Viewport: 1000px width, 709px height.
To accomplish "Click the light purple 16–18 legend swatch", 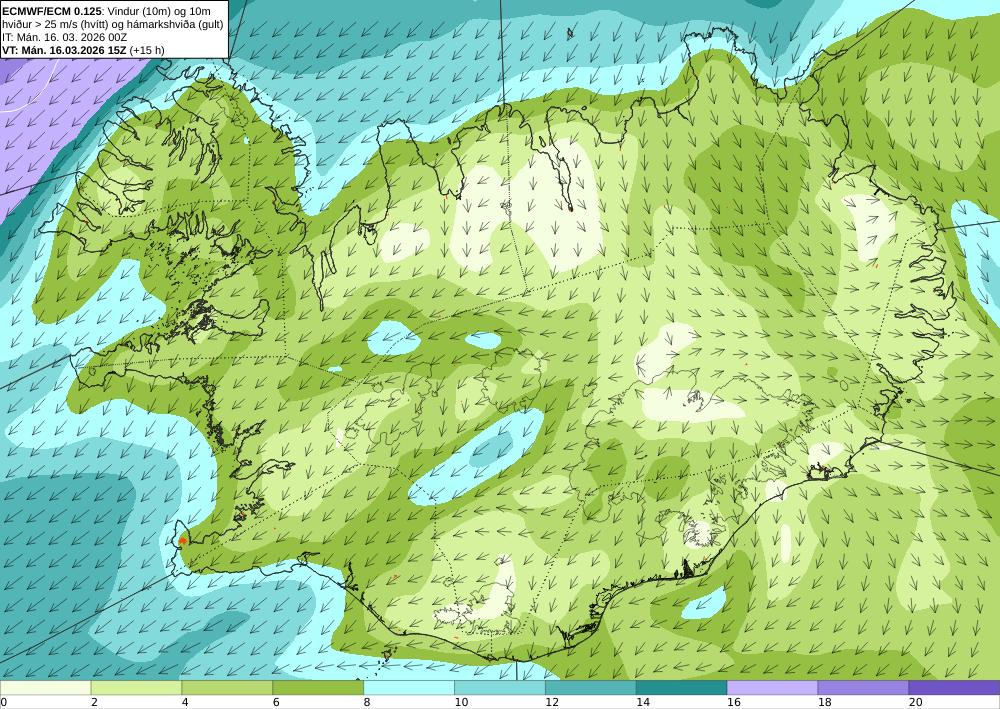I will pyautogui.click(x=772, y=688).
